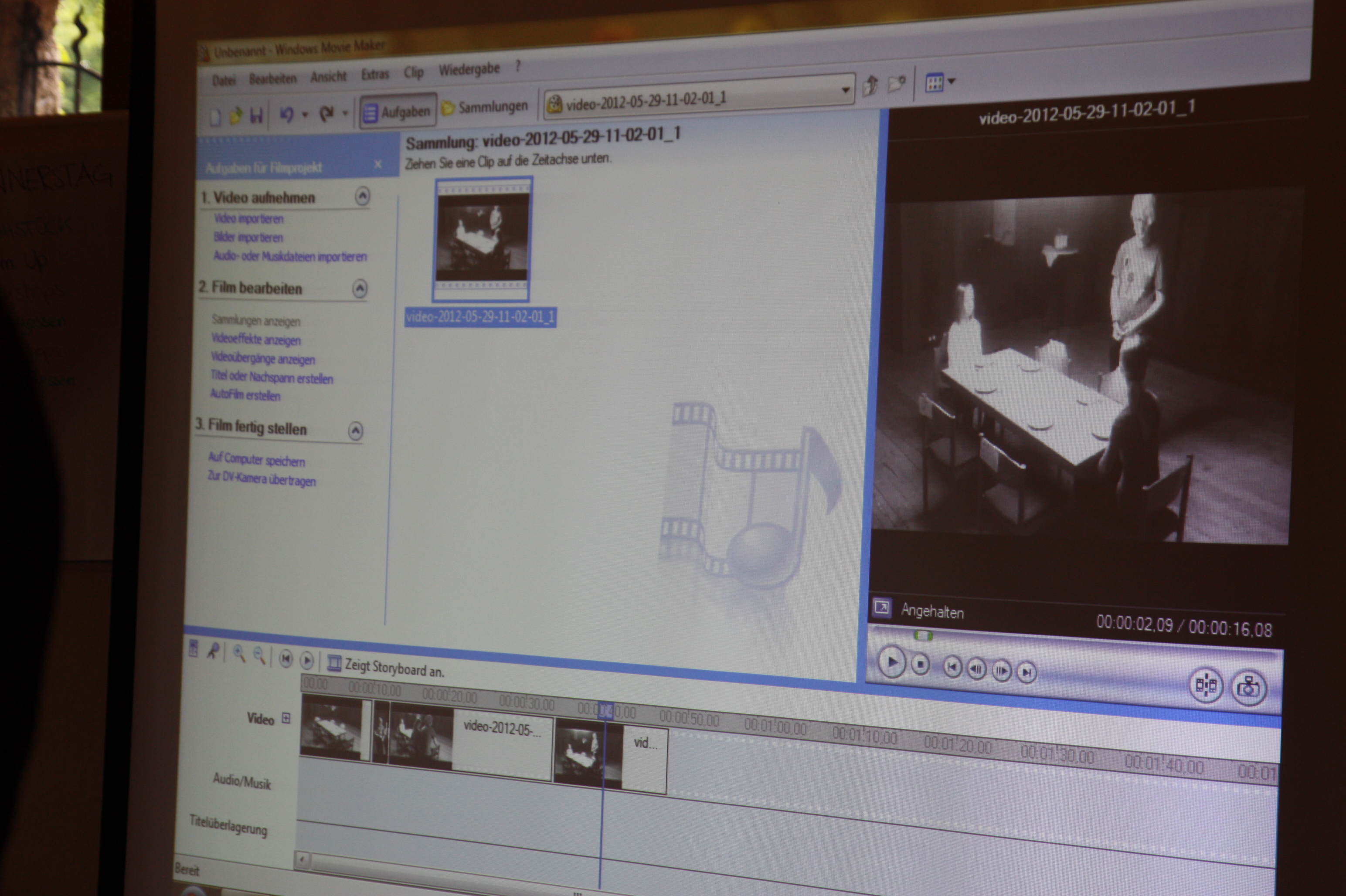Image resolution: width=1346 pixels, height=896 pixels.
Task: Open audio levels tool in timeline toolbar
Action: (193, 648)
